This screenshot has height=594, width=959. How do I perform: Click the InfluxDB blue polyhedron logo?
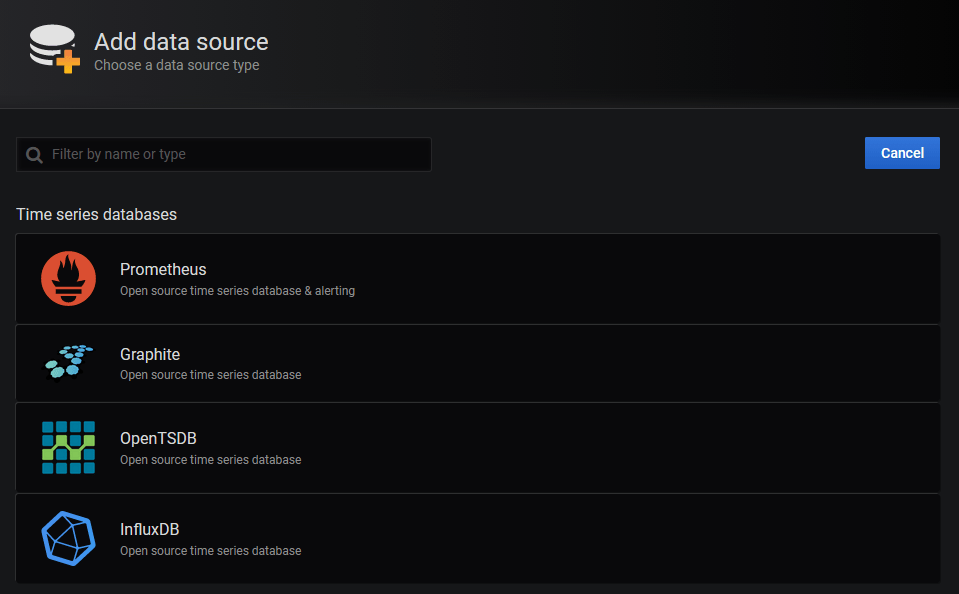click(x=68, y=538)
